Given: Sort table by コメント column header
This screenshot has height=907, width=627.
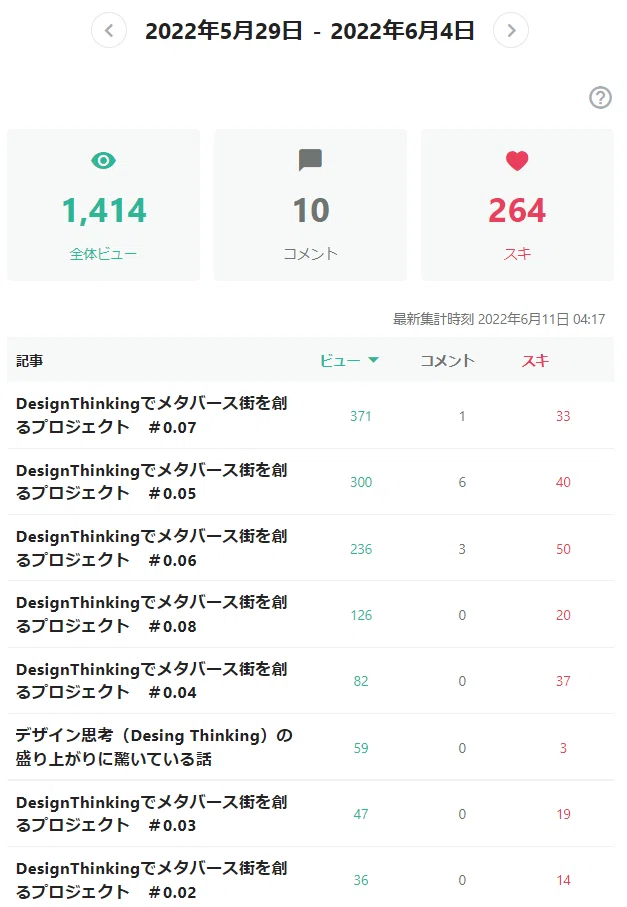Looking at the screenshot, I should click(447, 360).
